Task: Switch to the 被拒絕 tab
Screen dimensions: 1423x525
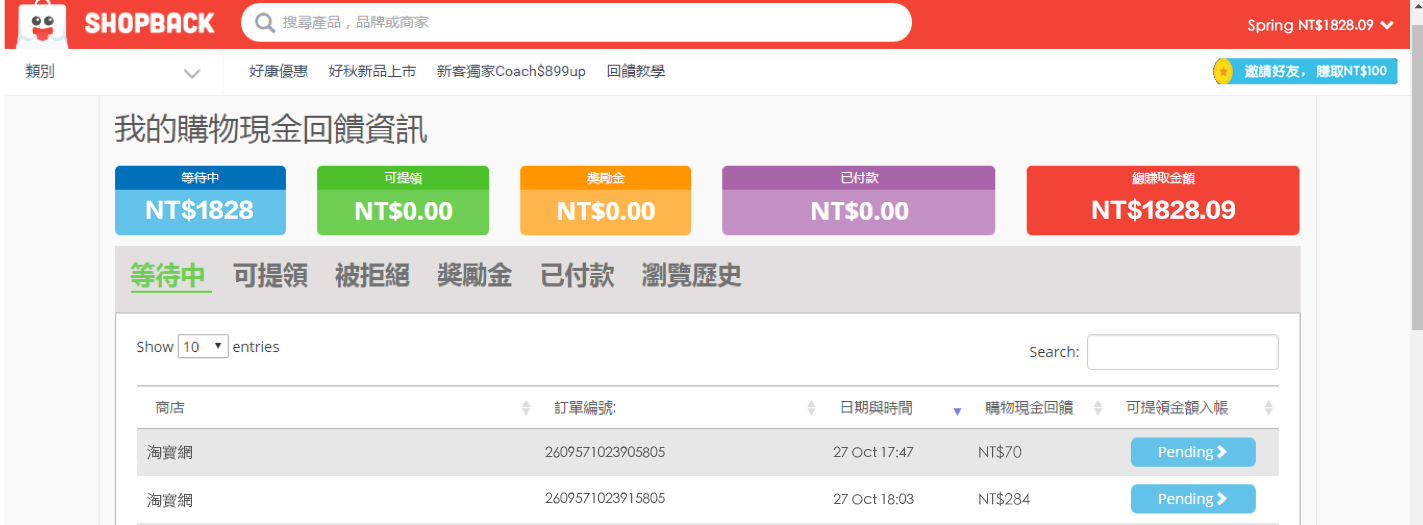Action: [372, 276]
